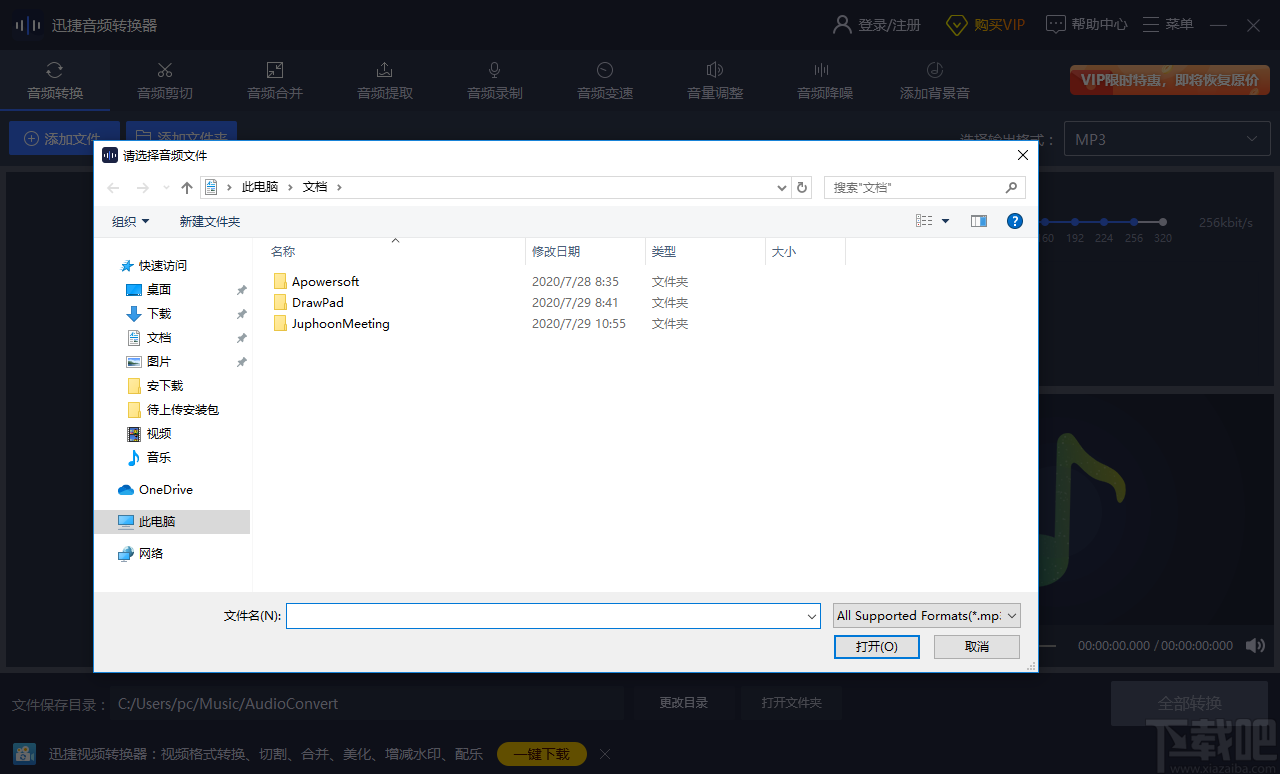This screenshot has height=774, width=1280.
Task: Select 安下载 folder in navigation pane
Action: pos(155,386)
